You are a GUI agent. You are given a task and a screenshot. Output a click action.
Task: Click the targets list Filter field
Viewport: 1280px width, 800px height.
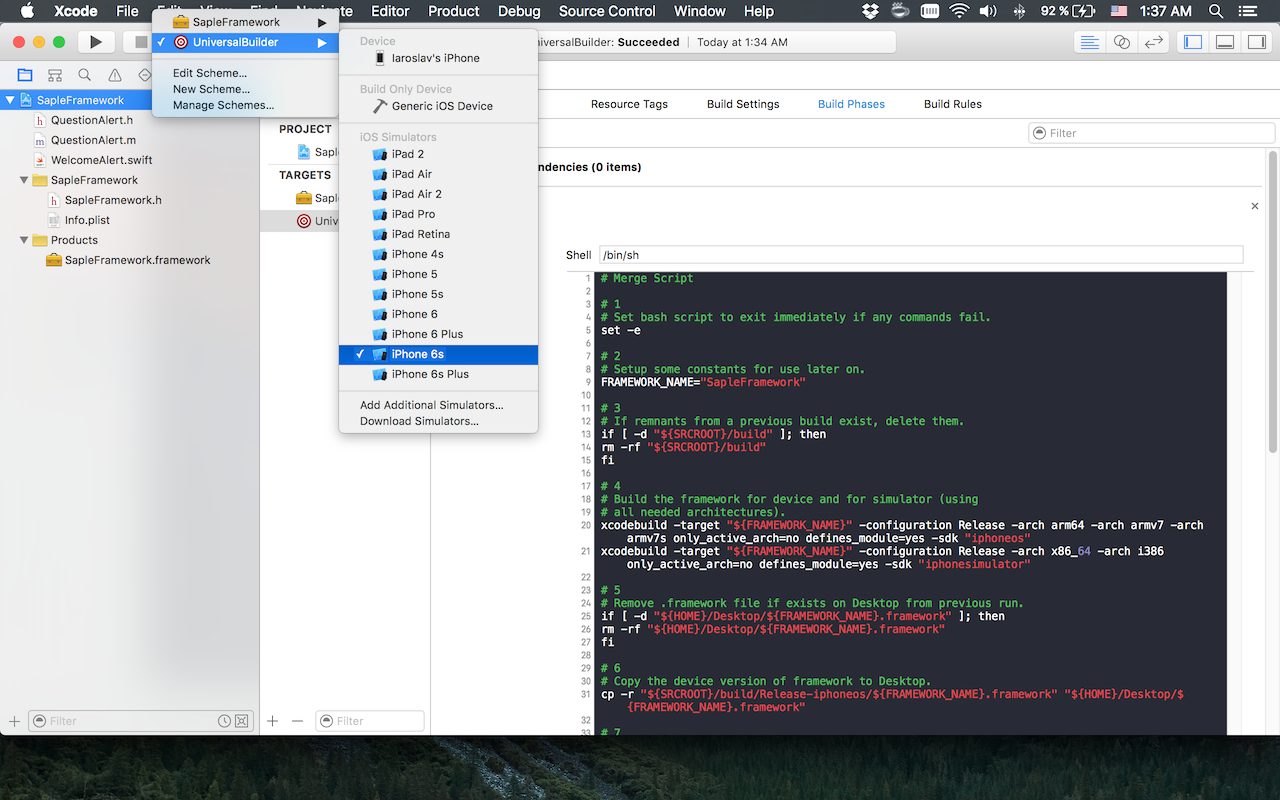coord(370,721)
